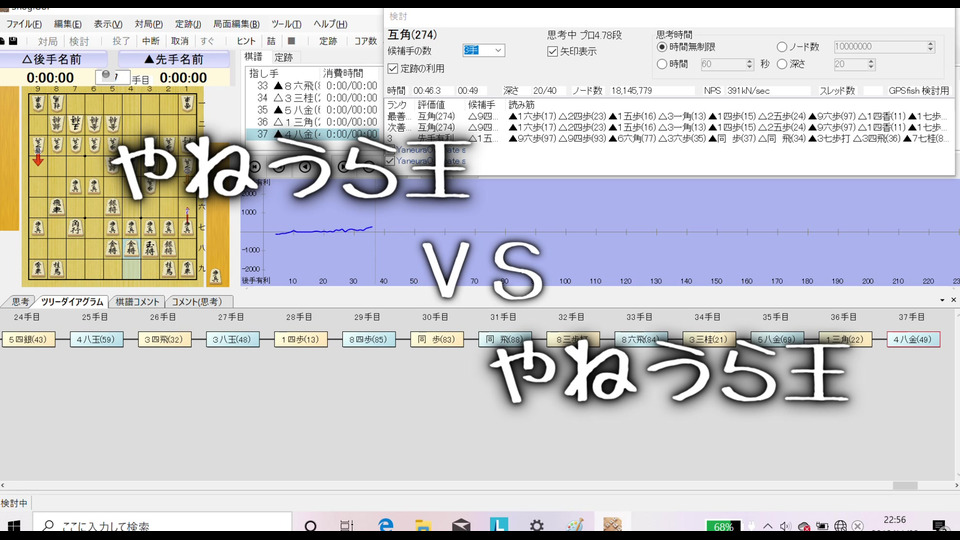Switch to the 棋譜コメント tab
Image resolution: width=960 pixels, height=540 pixels.
point(137,302)
